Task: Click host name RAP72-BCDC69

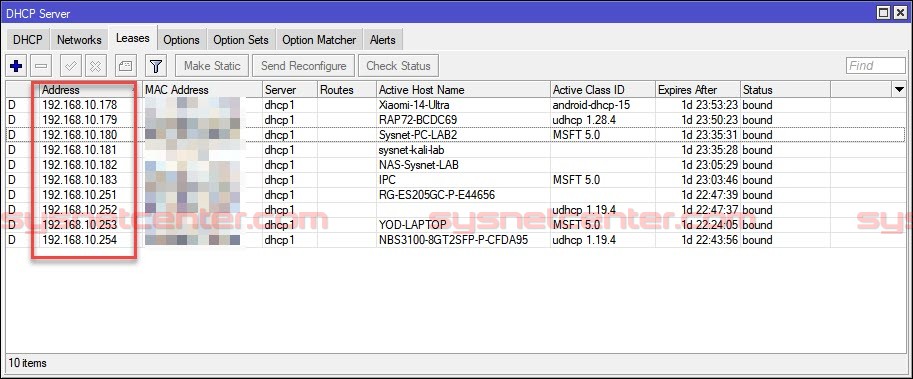Action: coord(418,120)
